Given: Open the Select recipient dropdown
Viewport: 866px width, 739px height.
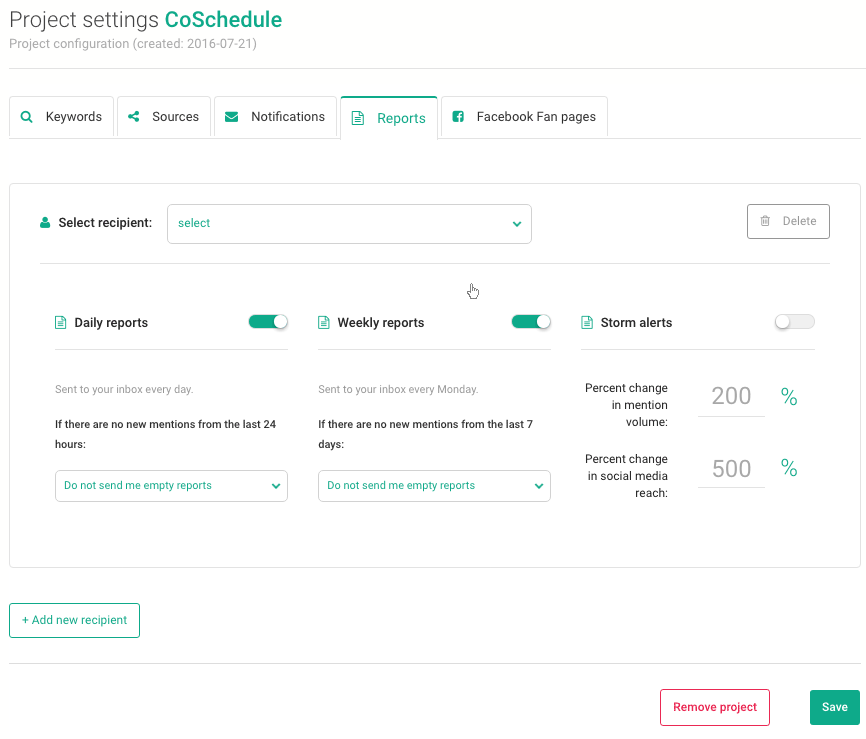Looking at the screenshot, I should 349,224.
